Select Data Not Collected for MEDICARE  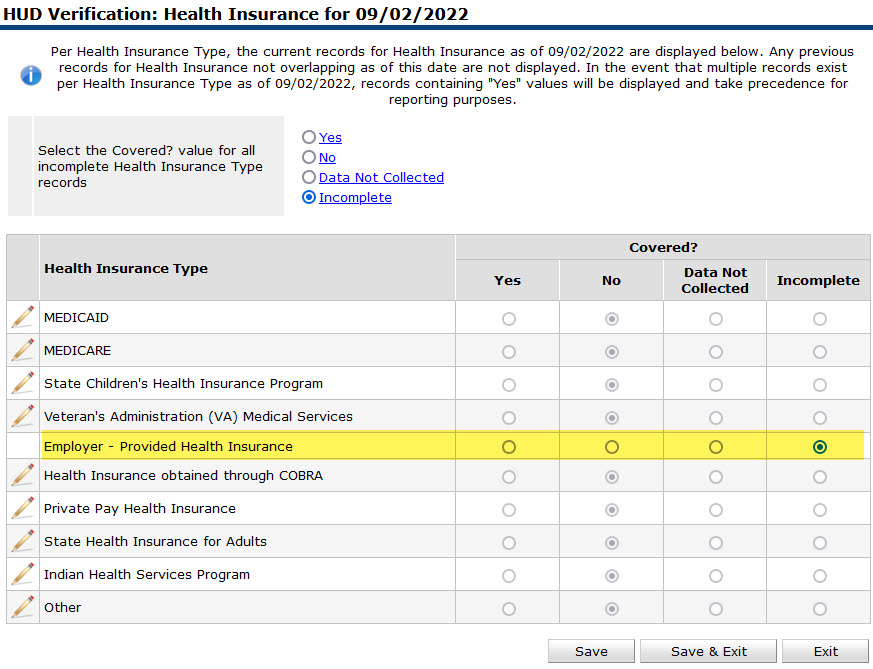point(714,350)
